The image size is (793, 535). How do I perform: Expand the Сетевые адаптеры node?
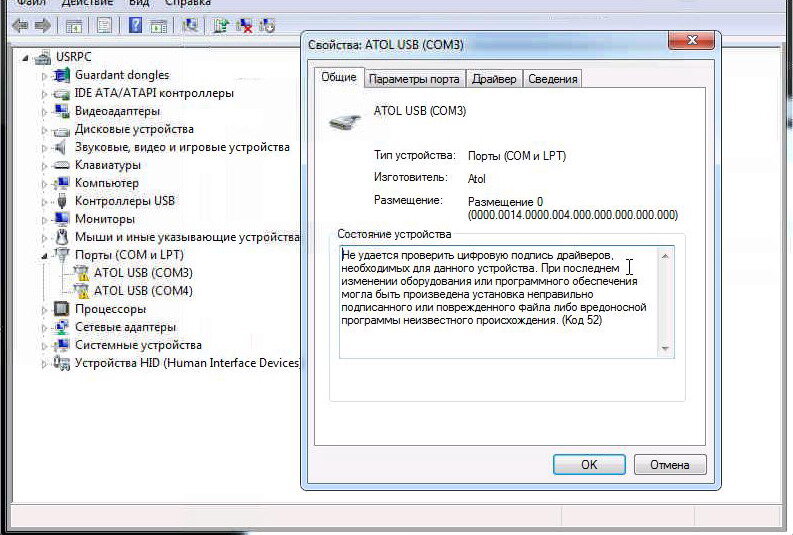[44, 328]
